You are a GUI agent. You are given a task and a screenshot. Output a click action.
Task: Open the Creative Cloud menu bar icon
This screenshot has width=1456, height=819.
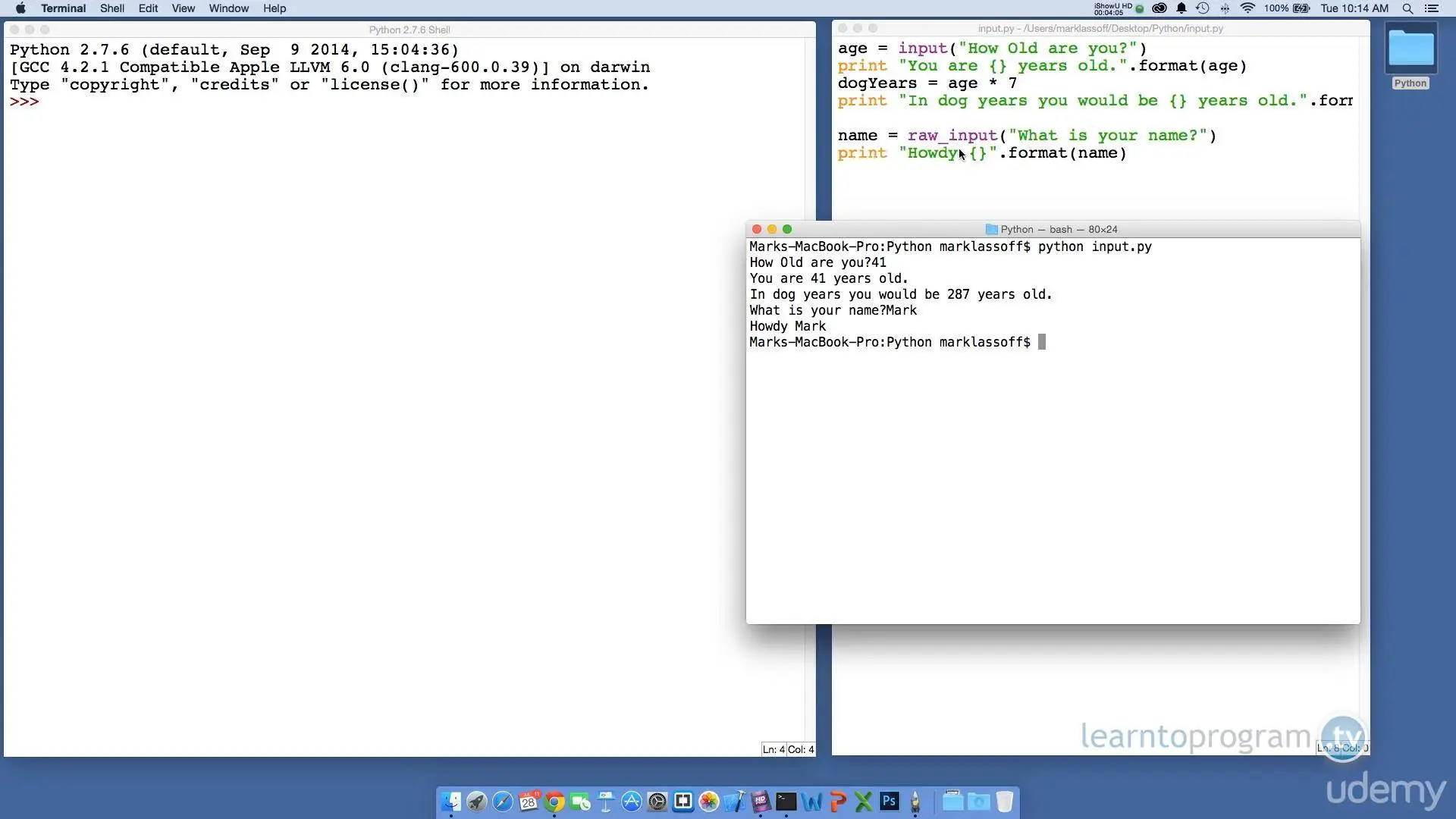click(x=1159, y=8)
